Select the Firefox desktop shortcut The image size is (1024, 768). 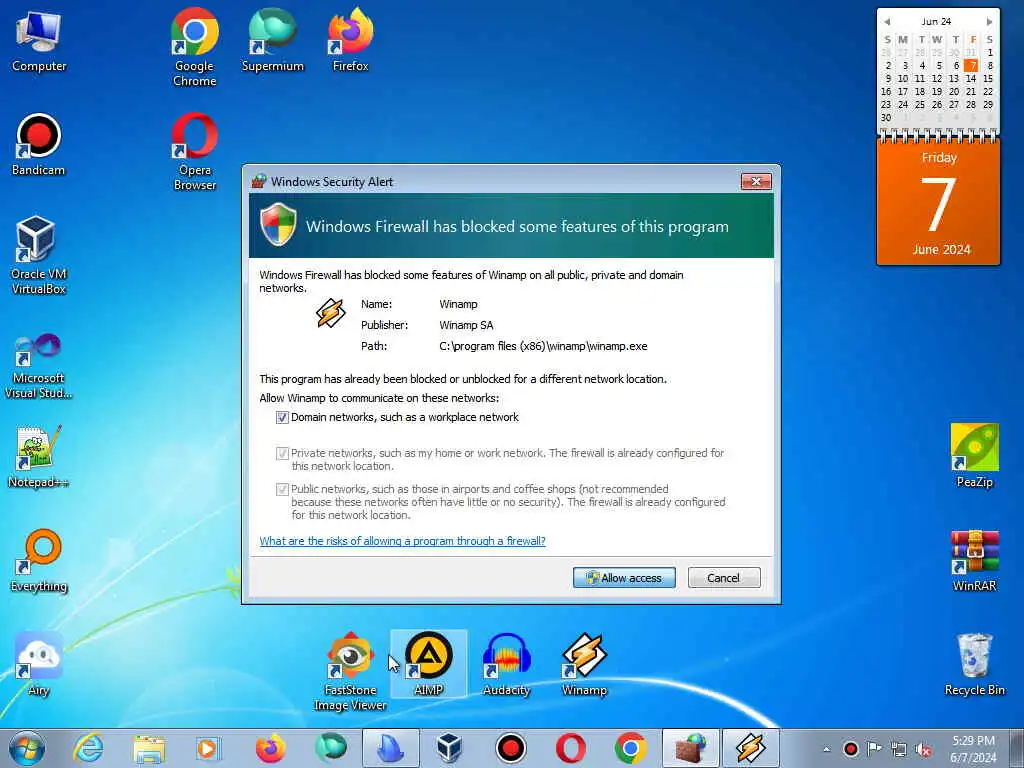click(350, 40)
